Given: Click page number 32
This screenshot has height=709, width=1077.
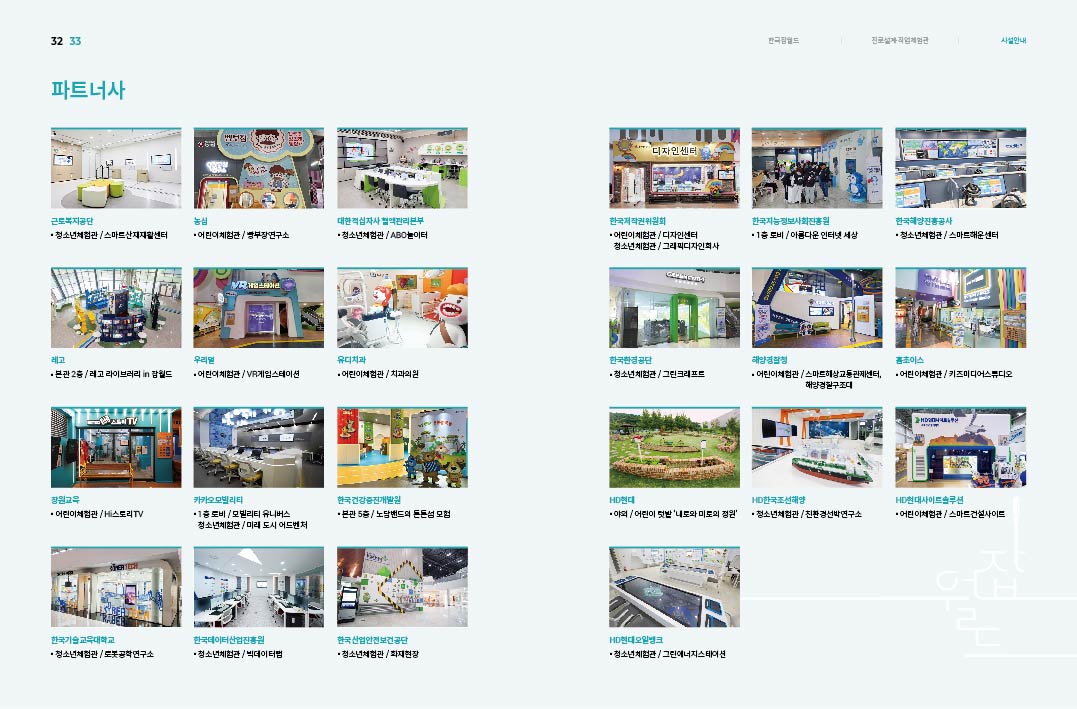Looking at the screenshot, I should pyautogui.click(x=56, y=41).
